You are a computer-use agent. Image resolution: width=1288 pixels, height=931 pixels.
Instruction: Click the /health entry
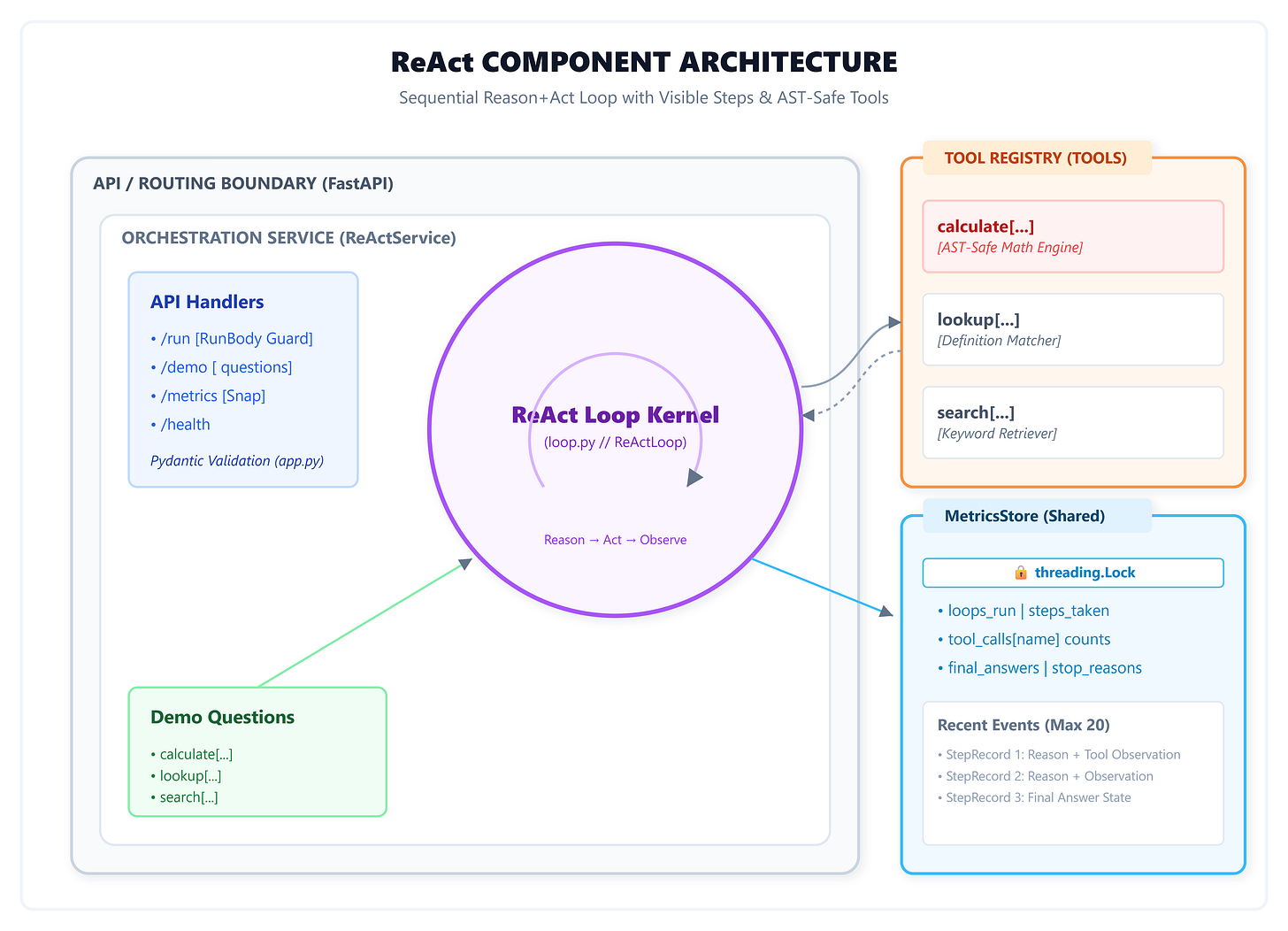(180, 424)
